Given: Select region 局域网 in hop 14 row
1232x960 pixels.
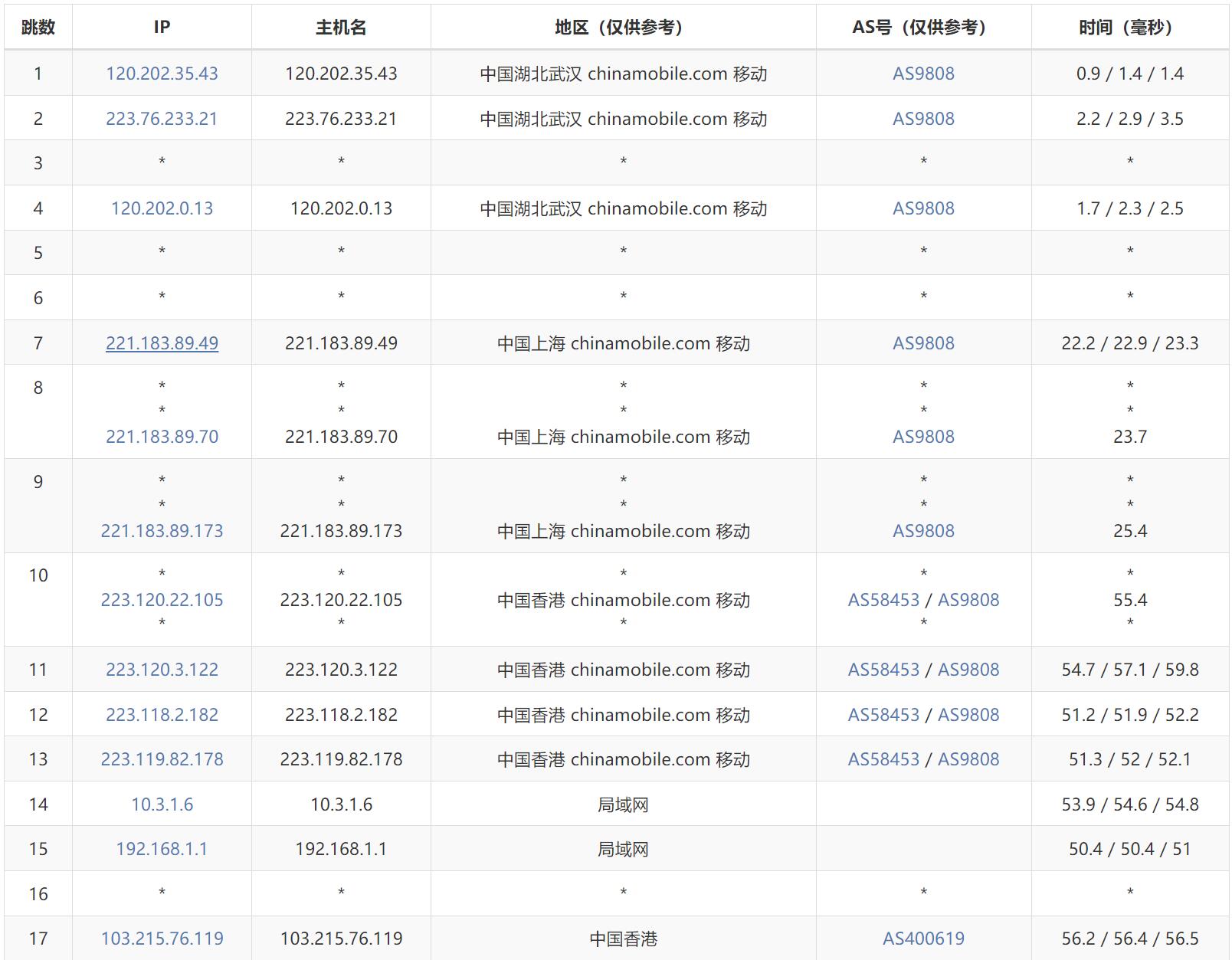Looking at the screenshot, I should (623, 804).
